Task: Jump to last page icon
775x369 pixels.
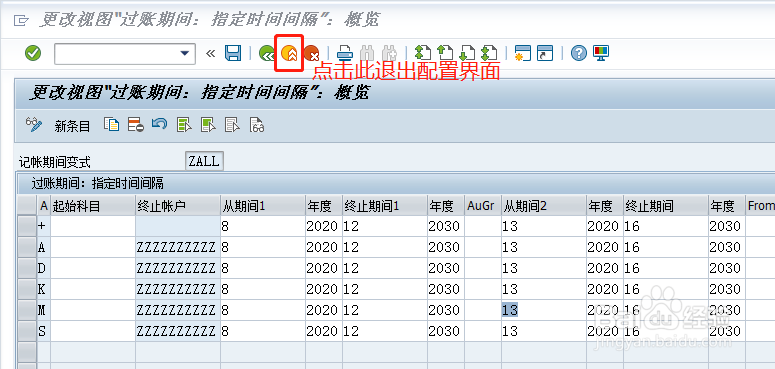Action: pos(489,53)
